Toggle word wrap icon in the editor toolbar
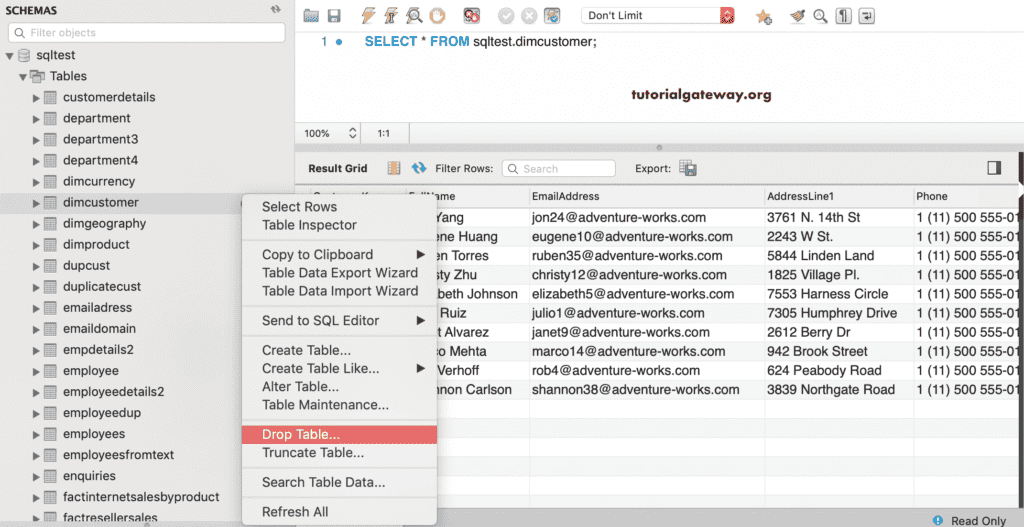 coord(867,16)
